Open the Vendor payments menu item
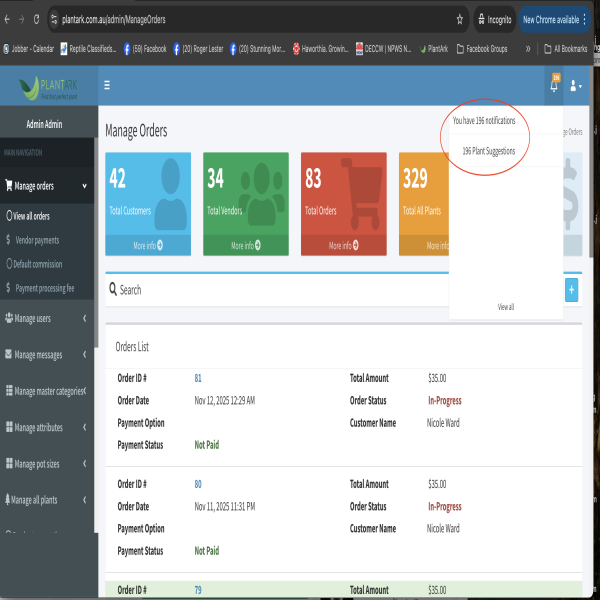The width and height of the screenshot is (600, 600). 37,240
